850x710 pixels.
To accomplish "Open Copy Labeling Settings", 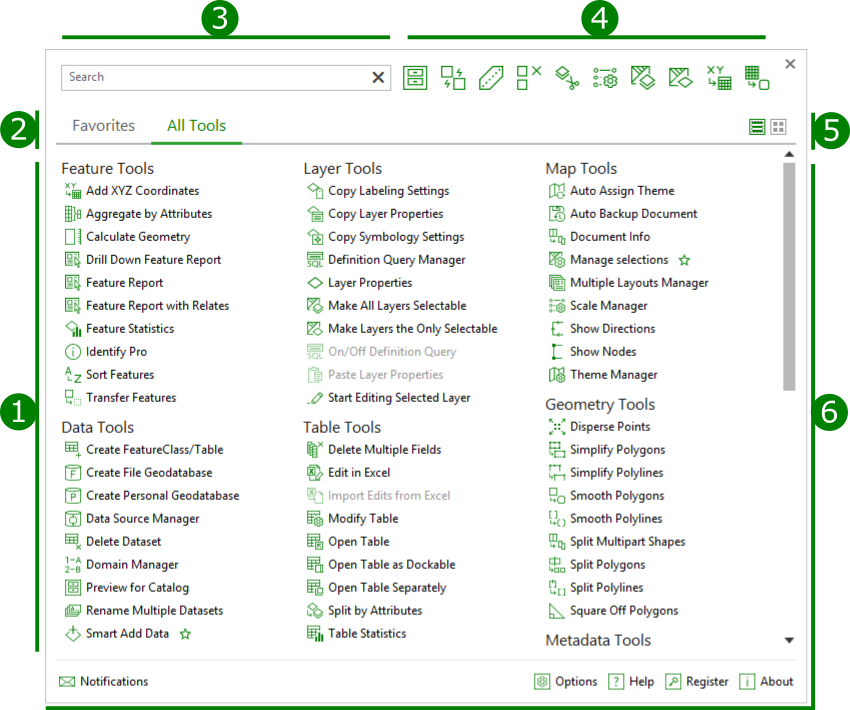I will coord(378,191).
